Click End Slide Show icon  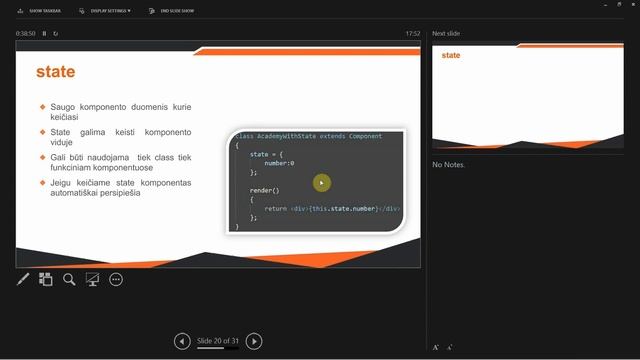152,11
